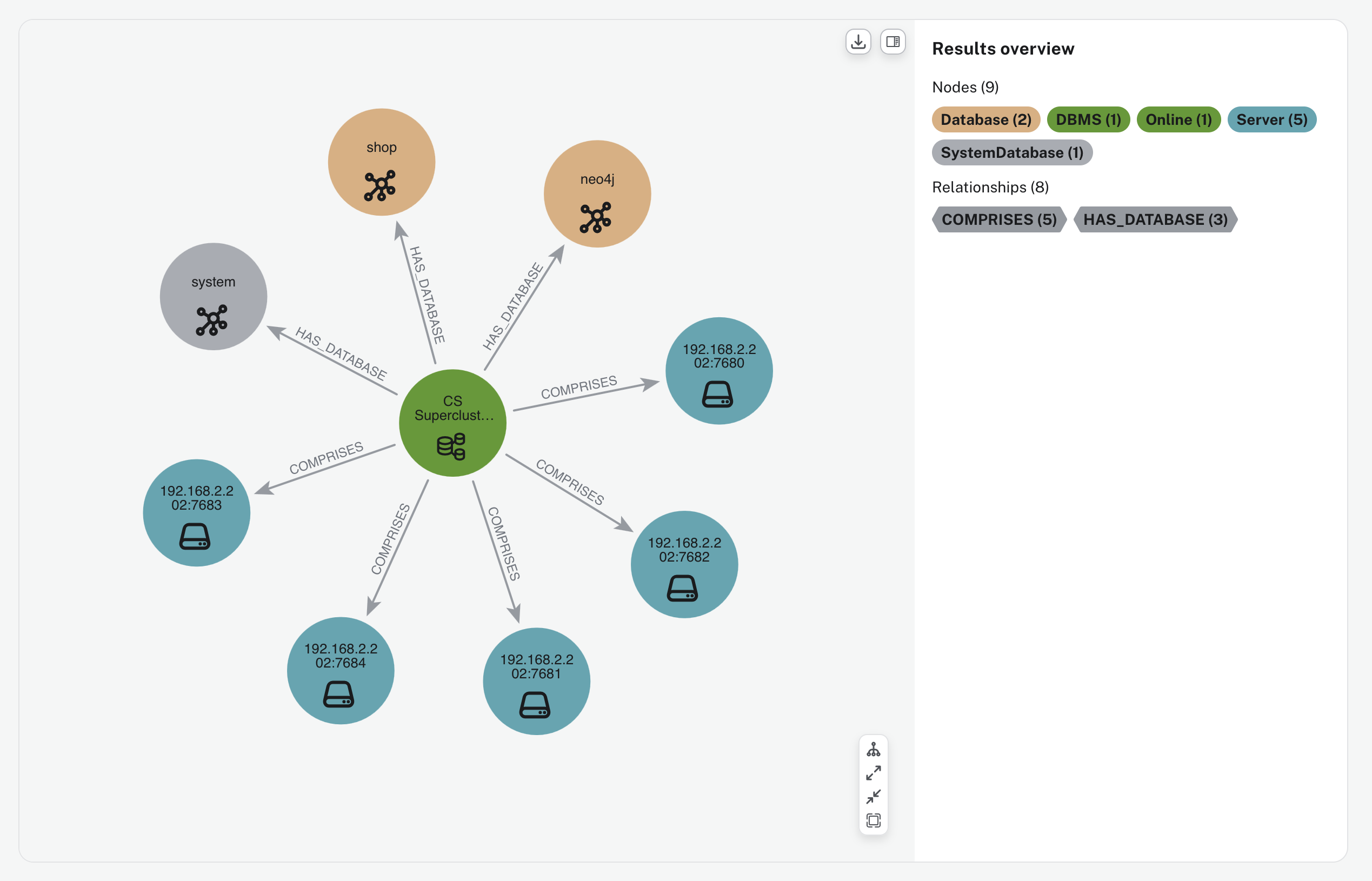
Task: Click the zoom out arrows icon
Action: 873,796
